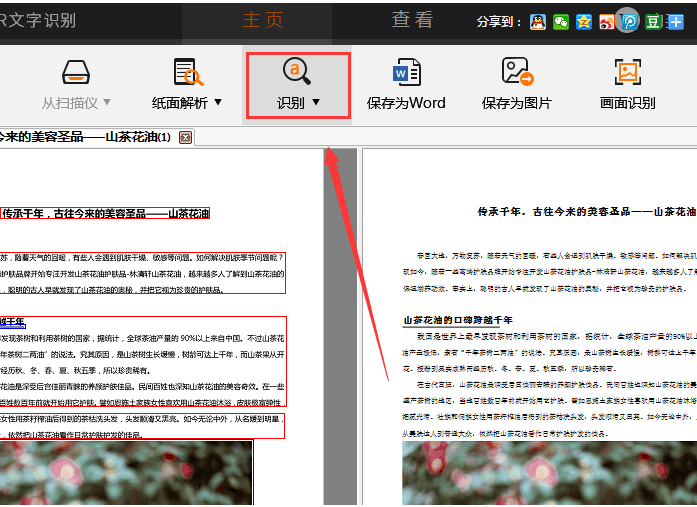The height and width of the screenshot is (507, 697).
Task: Click the 保存为图片 icon
Action: click(x=516, y=72)
